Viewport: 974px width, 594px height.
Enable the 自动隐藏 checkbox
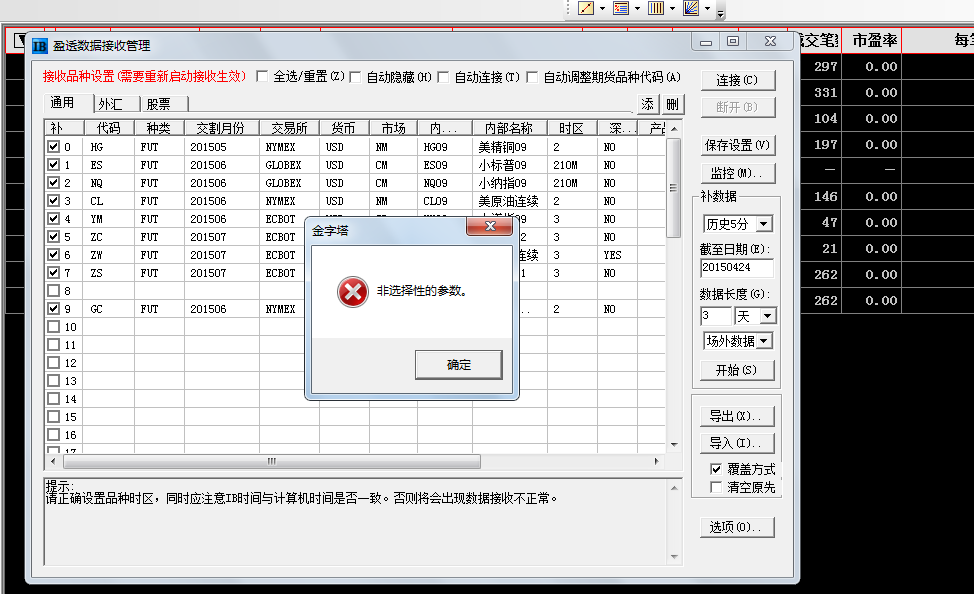(x=356, y=77)
